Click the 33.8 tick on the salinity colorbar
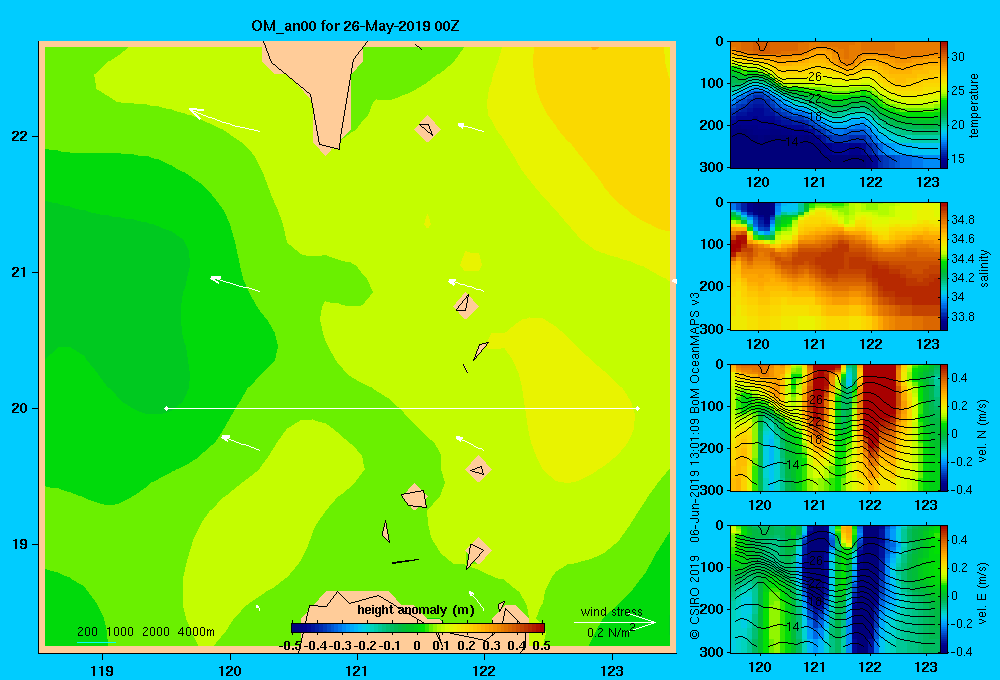 click(962, 316)
